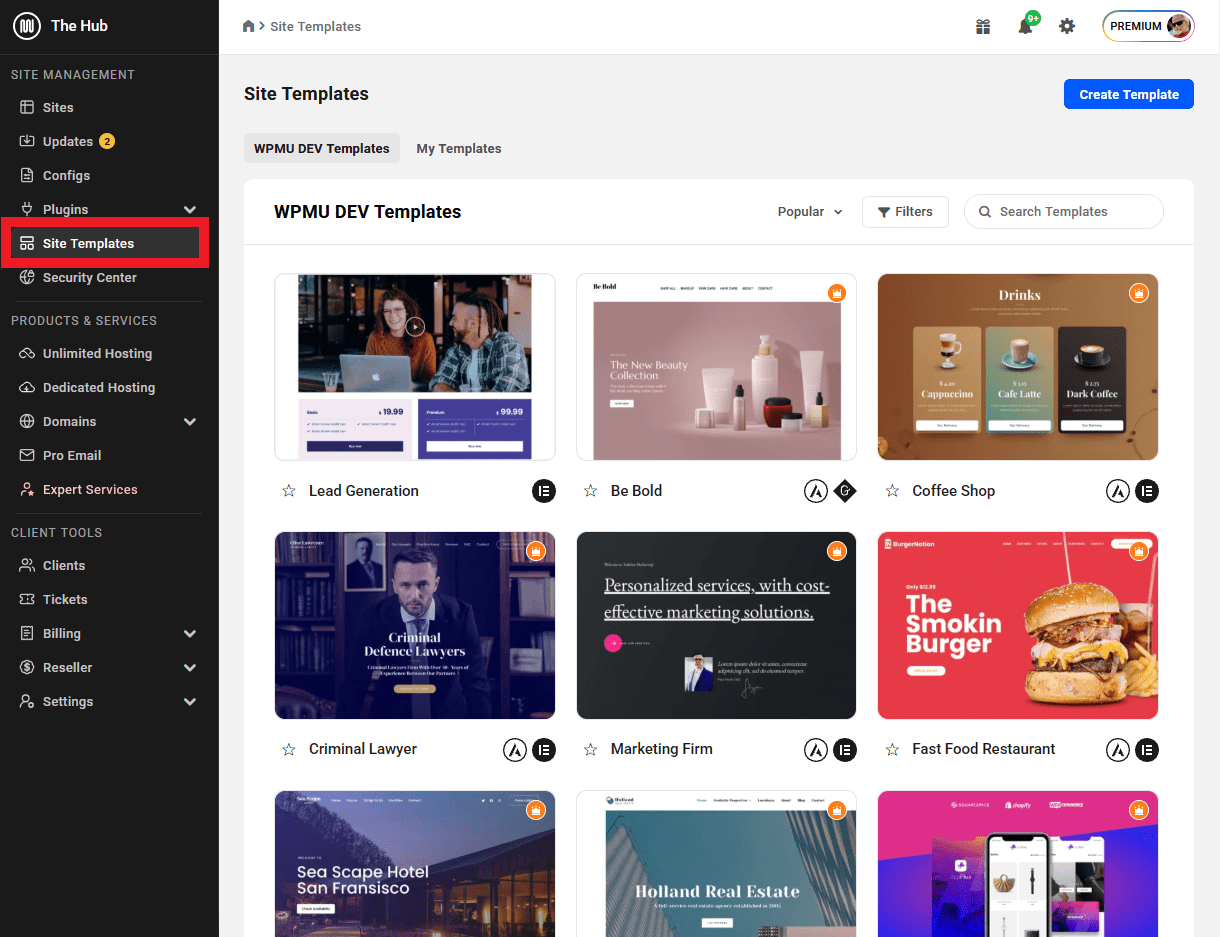Click Astra icon on Marketing Firm
Viewport: 1220px width, 937px height.
point(816,749)
